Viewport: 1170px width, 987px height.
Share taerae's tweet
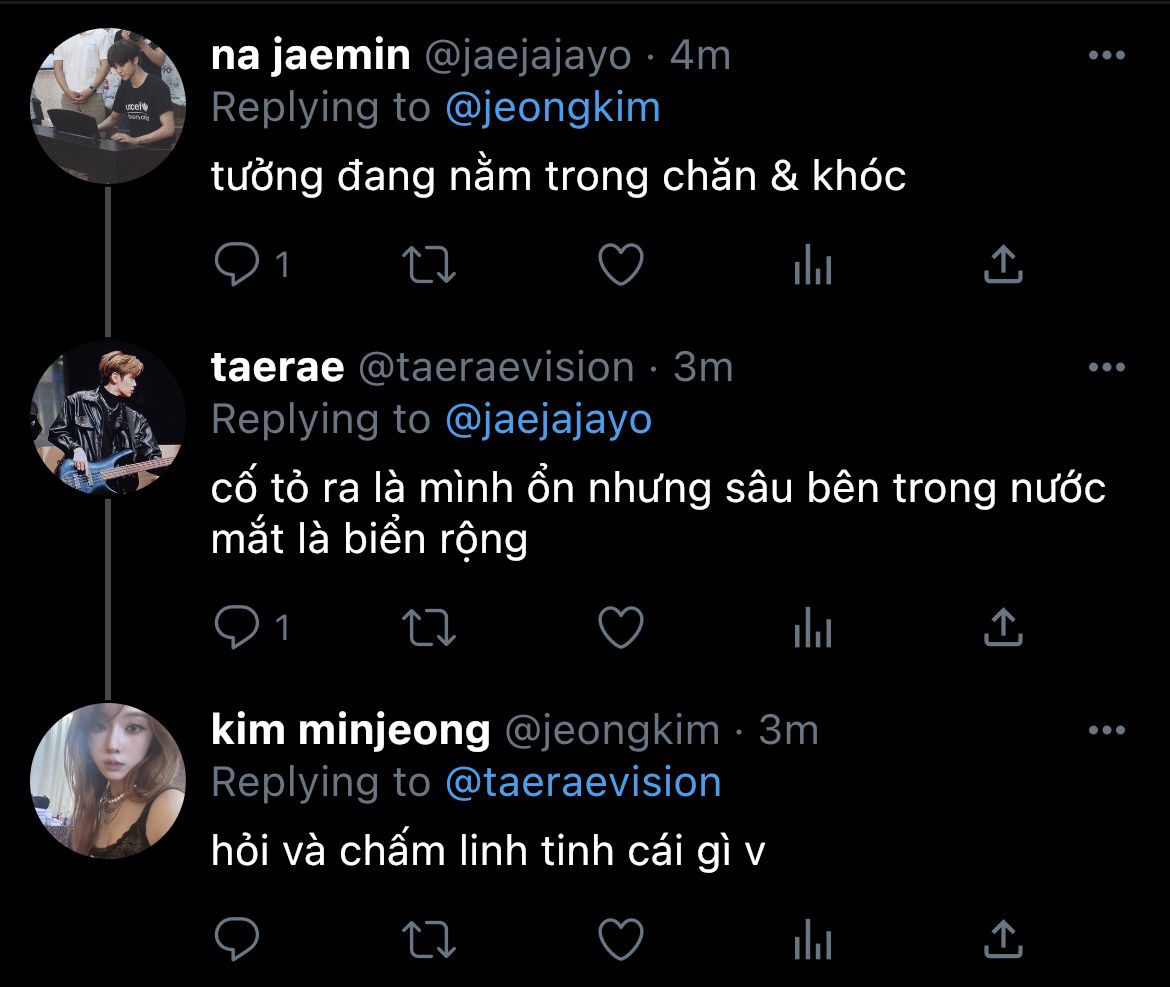[x=1003, y=627]
